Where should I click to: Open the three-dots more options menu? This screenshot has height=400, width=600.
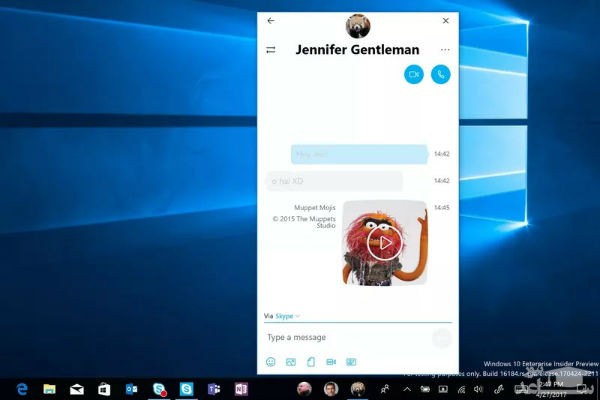(x=445, y=50)
